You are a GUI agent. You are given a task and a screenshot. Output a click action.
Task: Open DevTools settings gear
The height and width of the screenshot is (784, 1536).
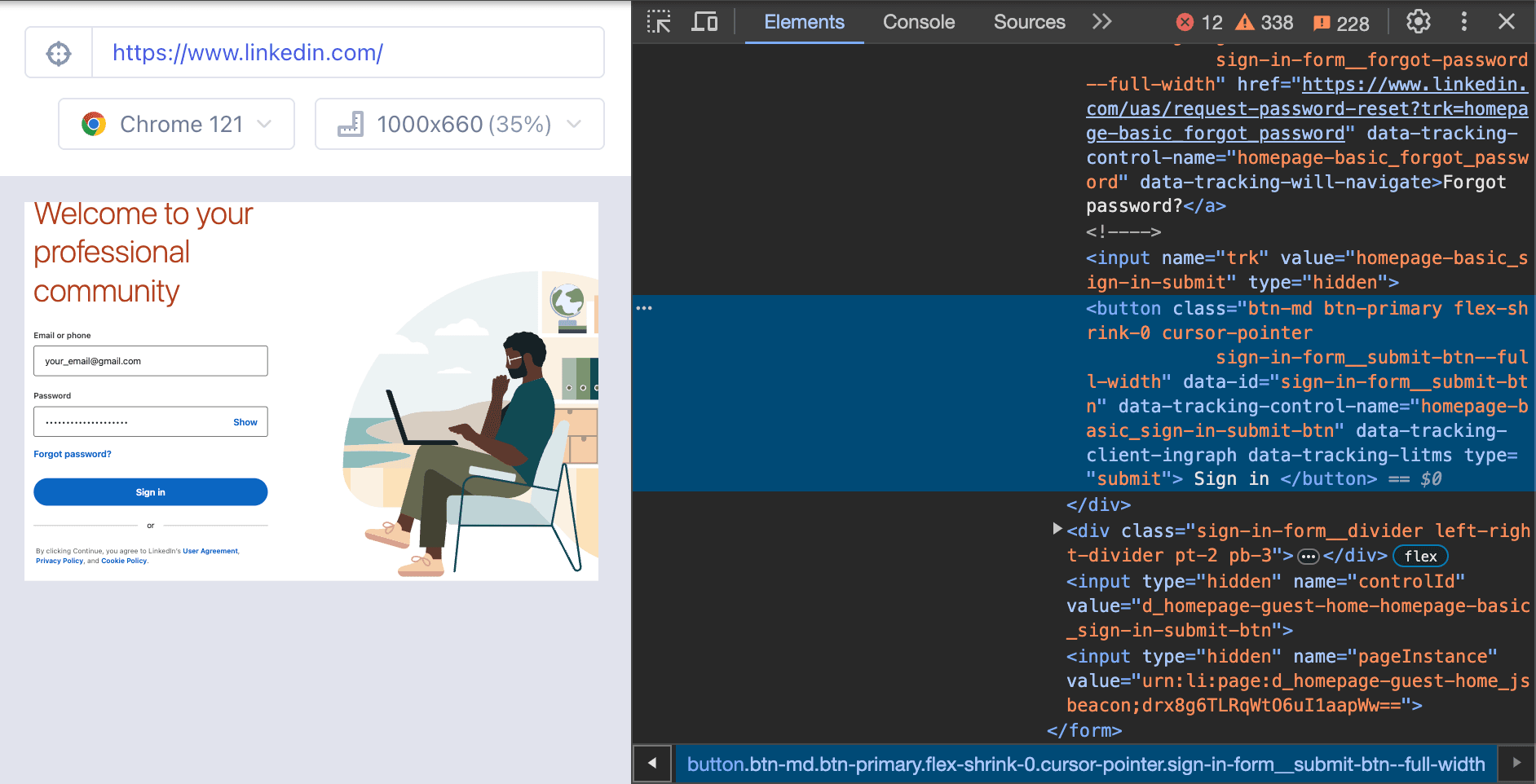1419,22
